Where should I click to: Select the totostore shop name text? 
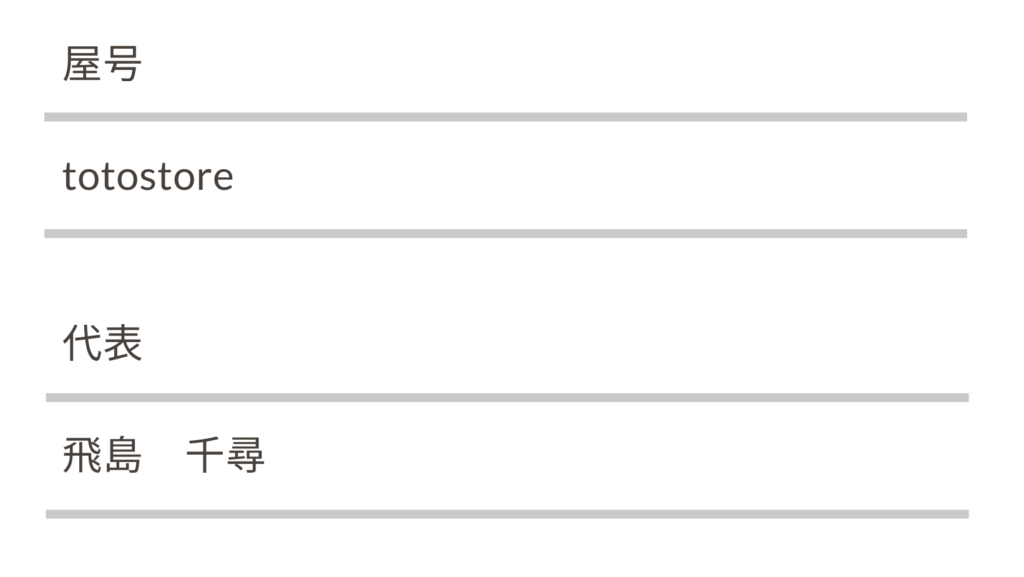click(148, 177)
